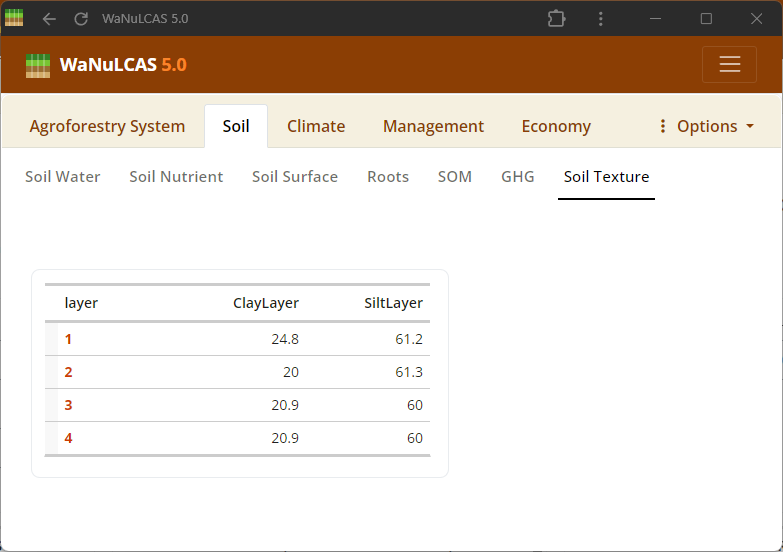This screenshot has width=783, height=552.
Task: Switch to the SOM sub-tab
Action: pyautogui.click(x=454, y=177)
